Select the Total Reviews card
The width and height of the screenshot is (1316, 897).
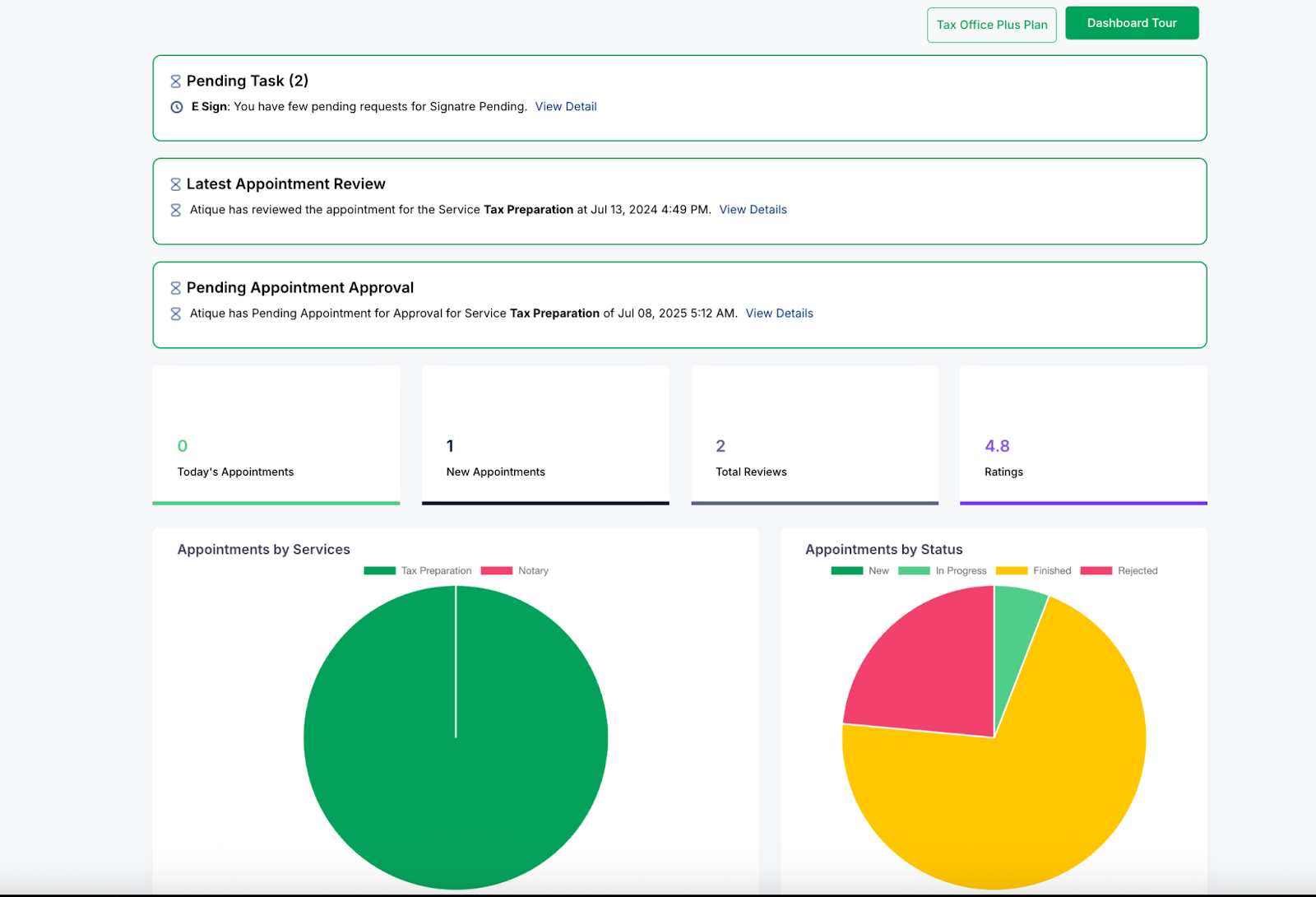814,435
